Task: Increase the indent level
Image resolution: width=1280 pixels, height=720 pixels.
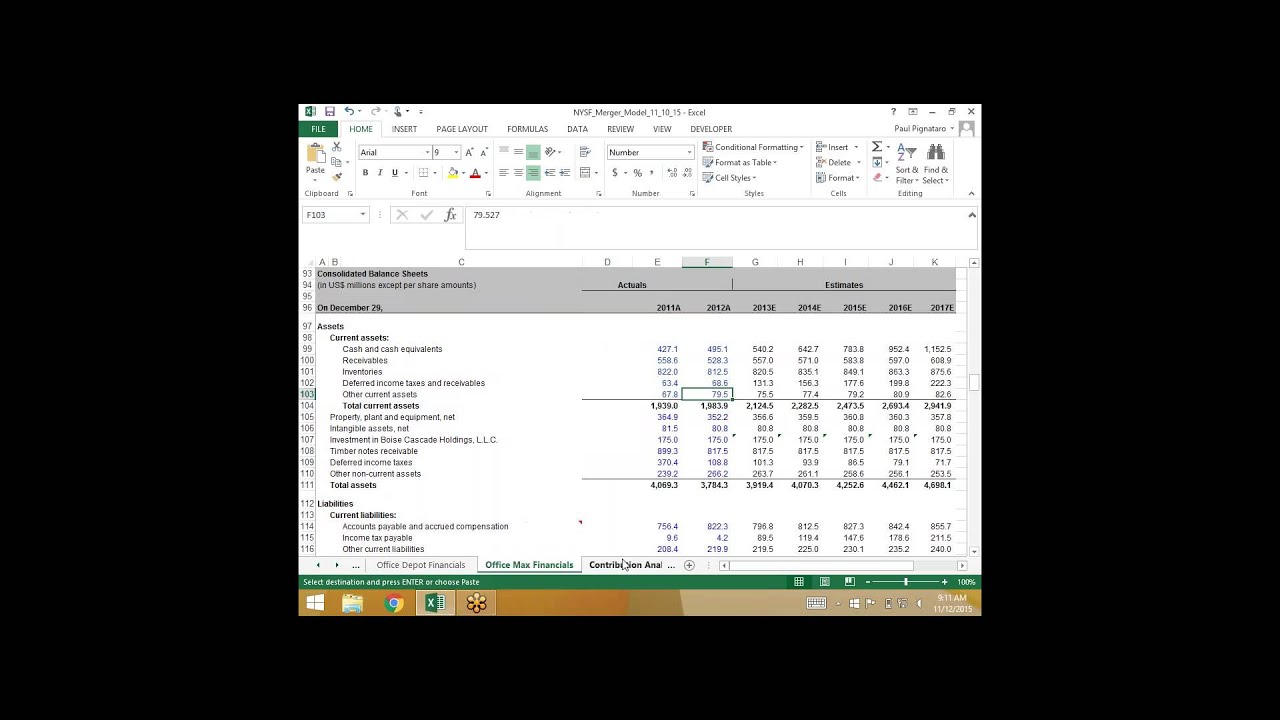Action: coord(564,173)
